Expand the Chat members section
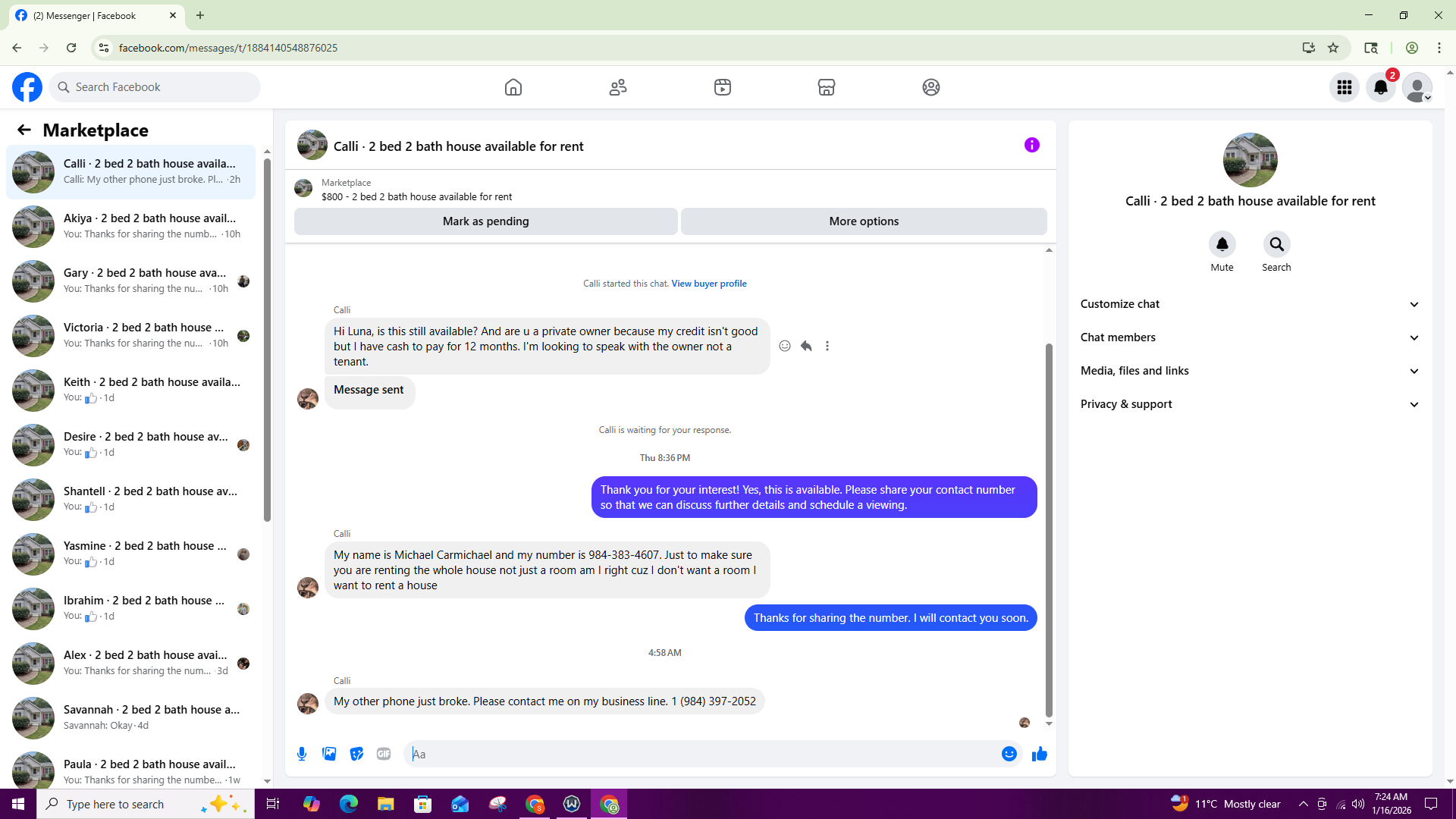 pos(1249,337)
